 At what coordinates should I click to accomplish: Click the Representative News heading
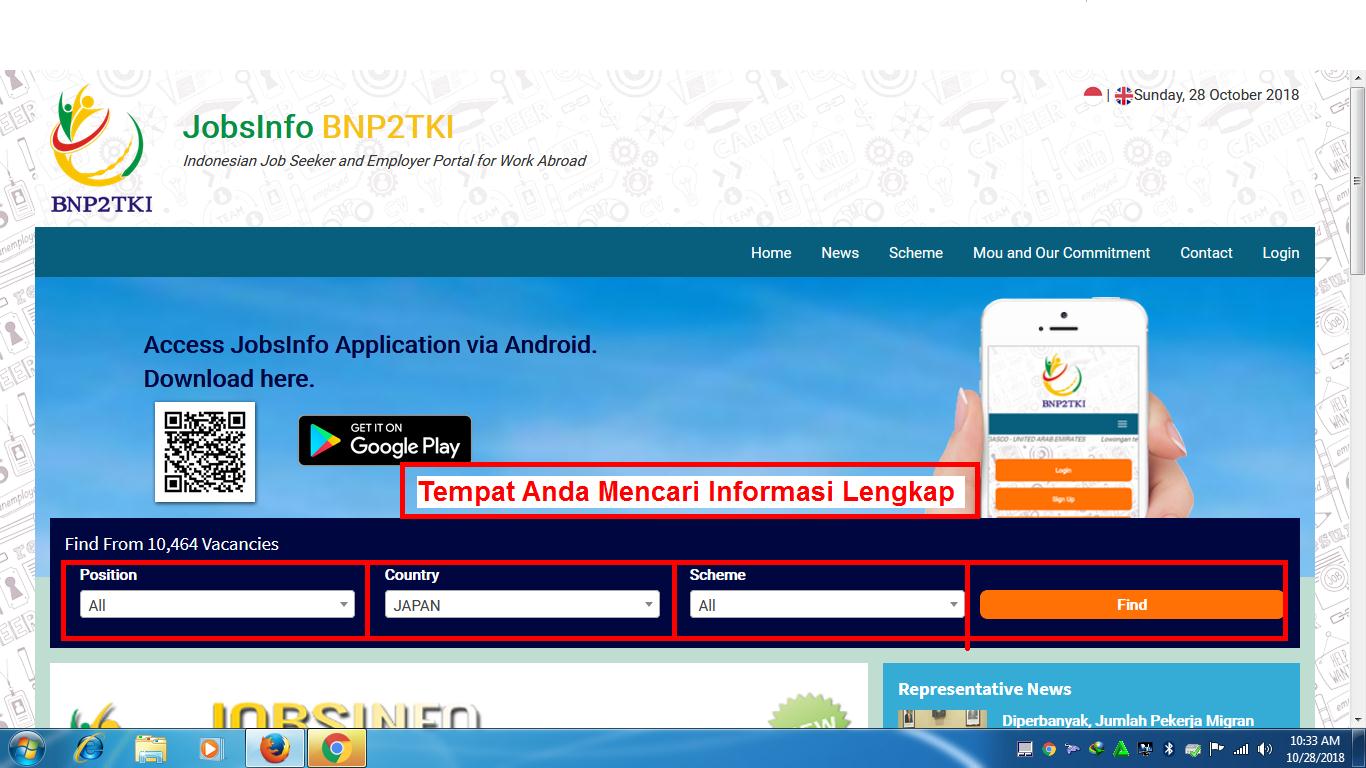click(x=985, y=689)
